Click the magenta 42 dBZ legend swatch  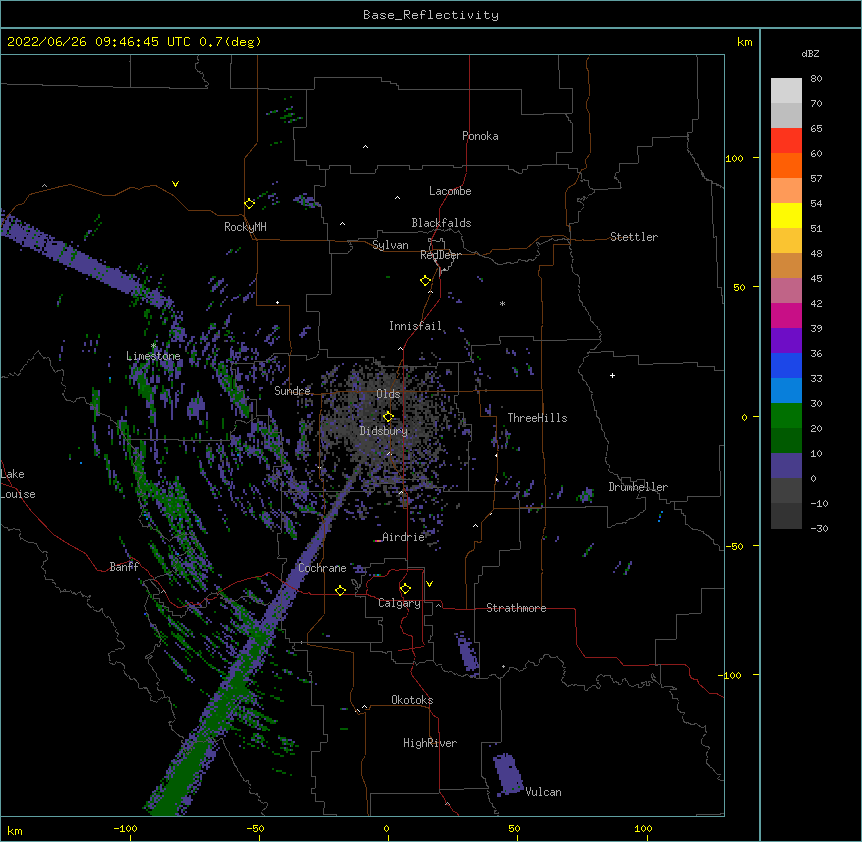point(786,315)
